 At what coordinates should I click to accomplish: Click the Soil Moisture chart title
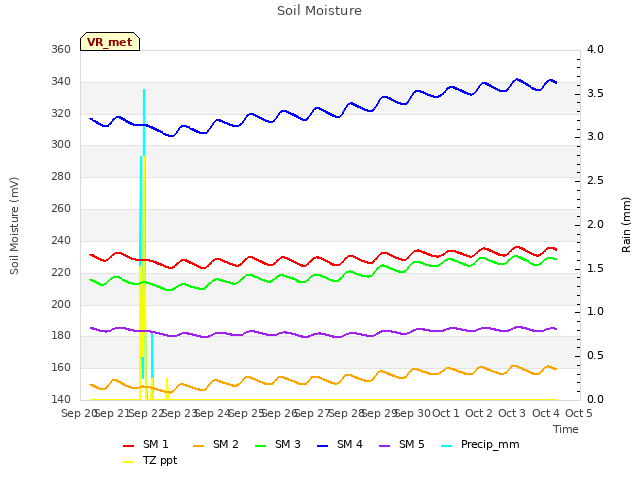319,11
